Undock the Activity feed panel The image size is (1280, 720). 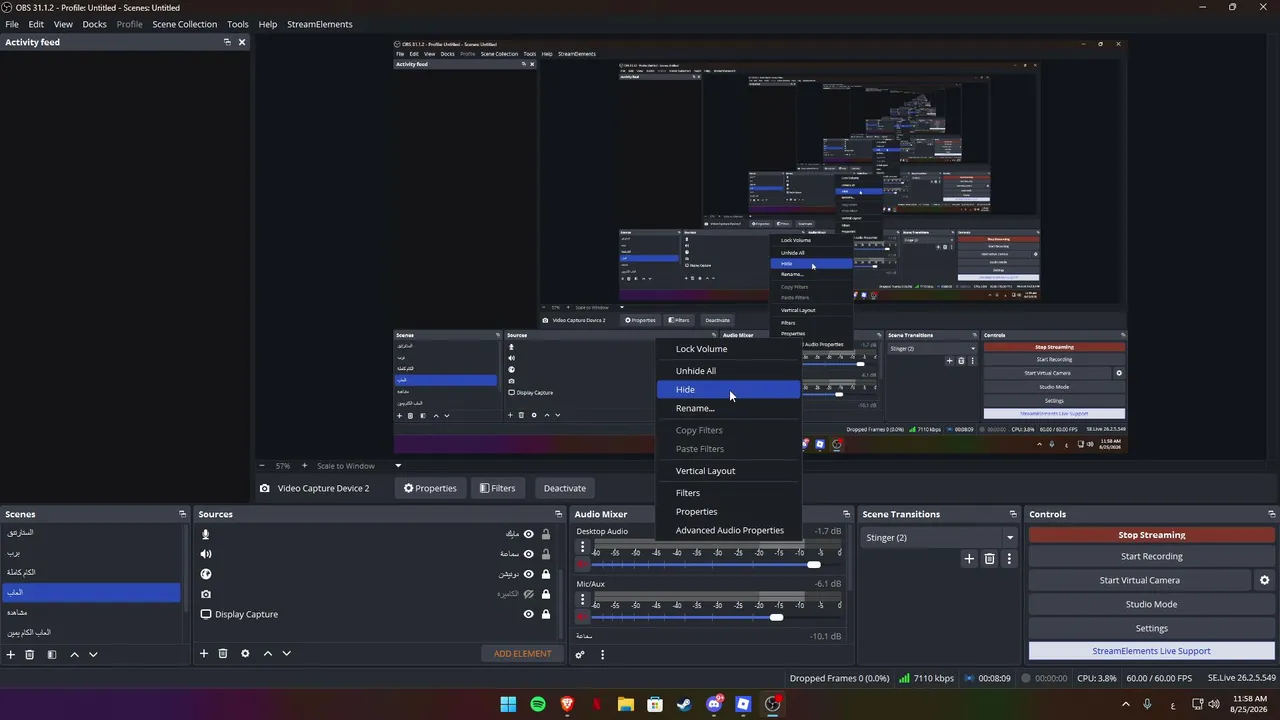227,42
